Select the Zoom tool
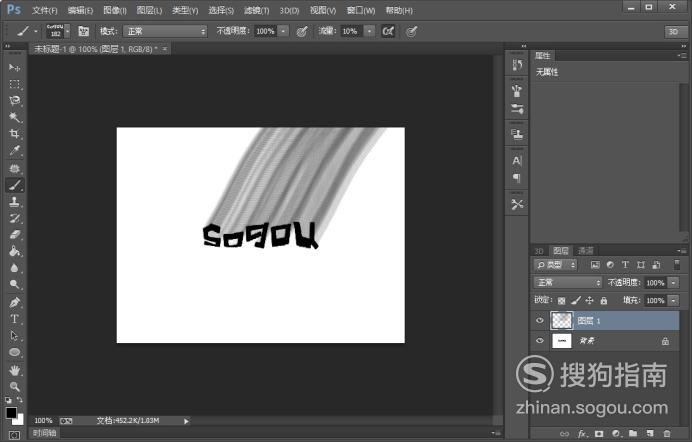692x442 pixels. (15, 386)
